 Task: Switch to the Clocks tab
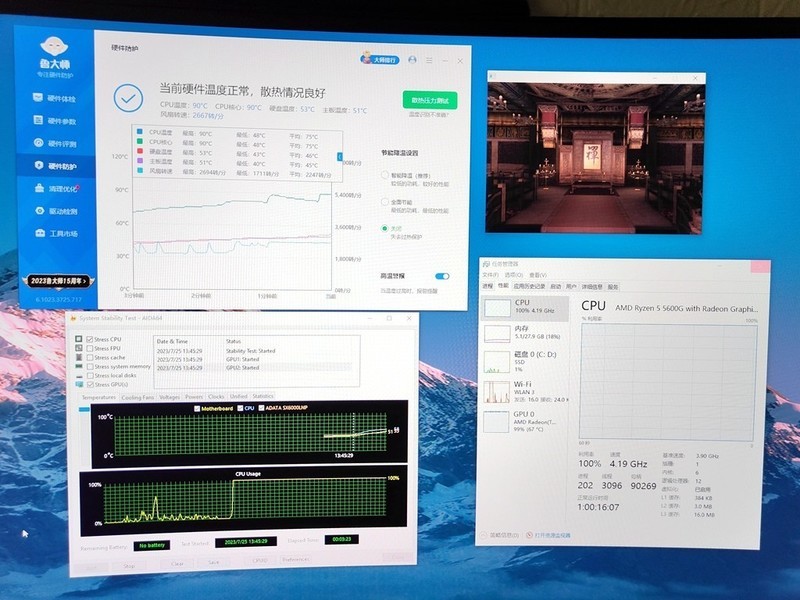click(x=216, y=396)
